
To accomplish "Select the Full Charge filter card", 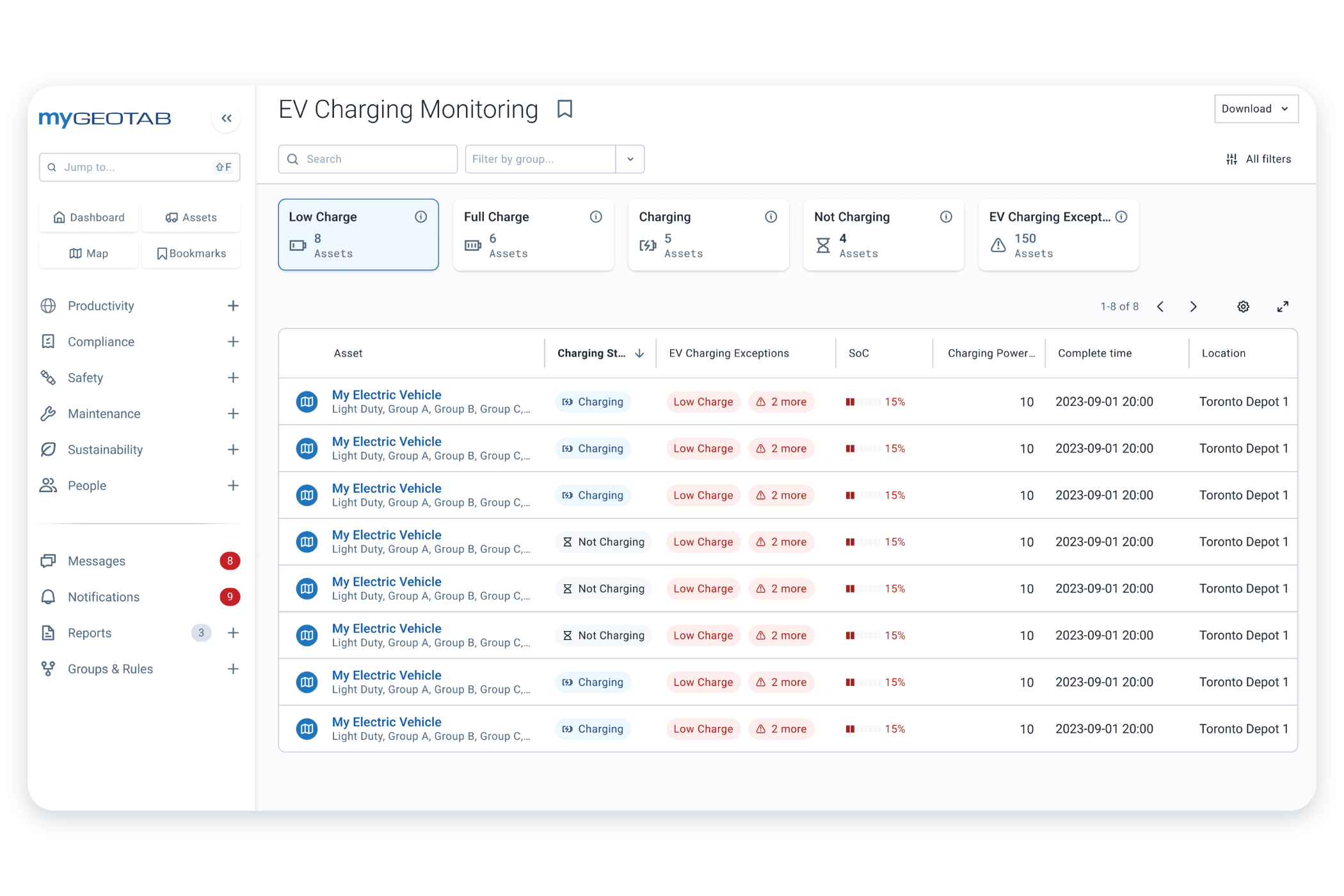I will pyautogui.click(x=534, y=235).
